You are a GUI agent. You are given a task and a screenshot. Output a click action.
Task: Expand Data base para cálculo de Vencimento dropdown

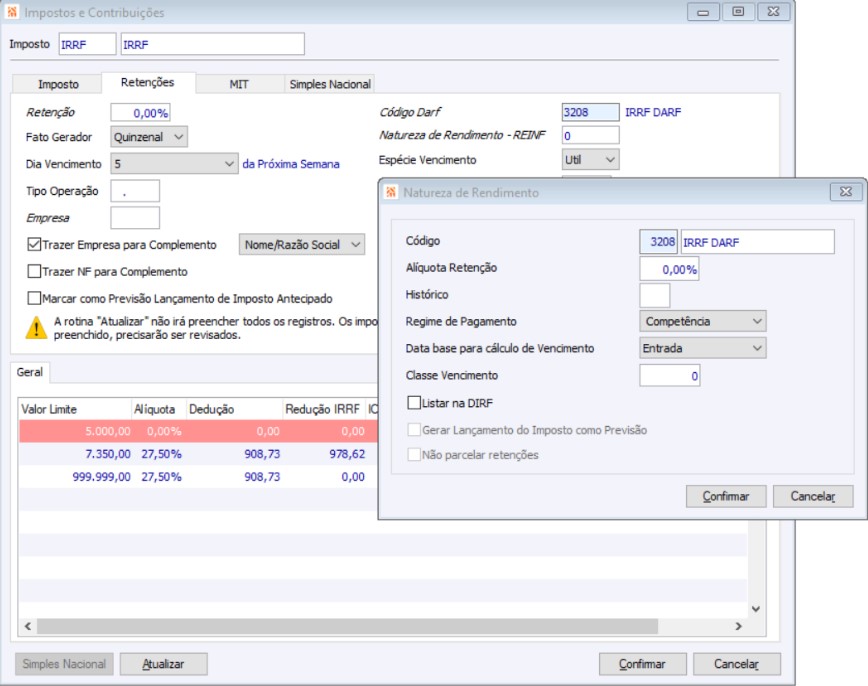point(702,348)
